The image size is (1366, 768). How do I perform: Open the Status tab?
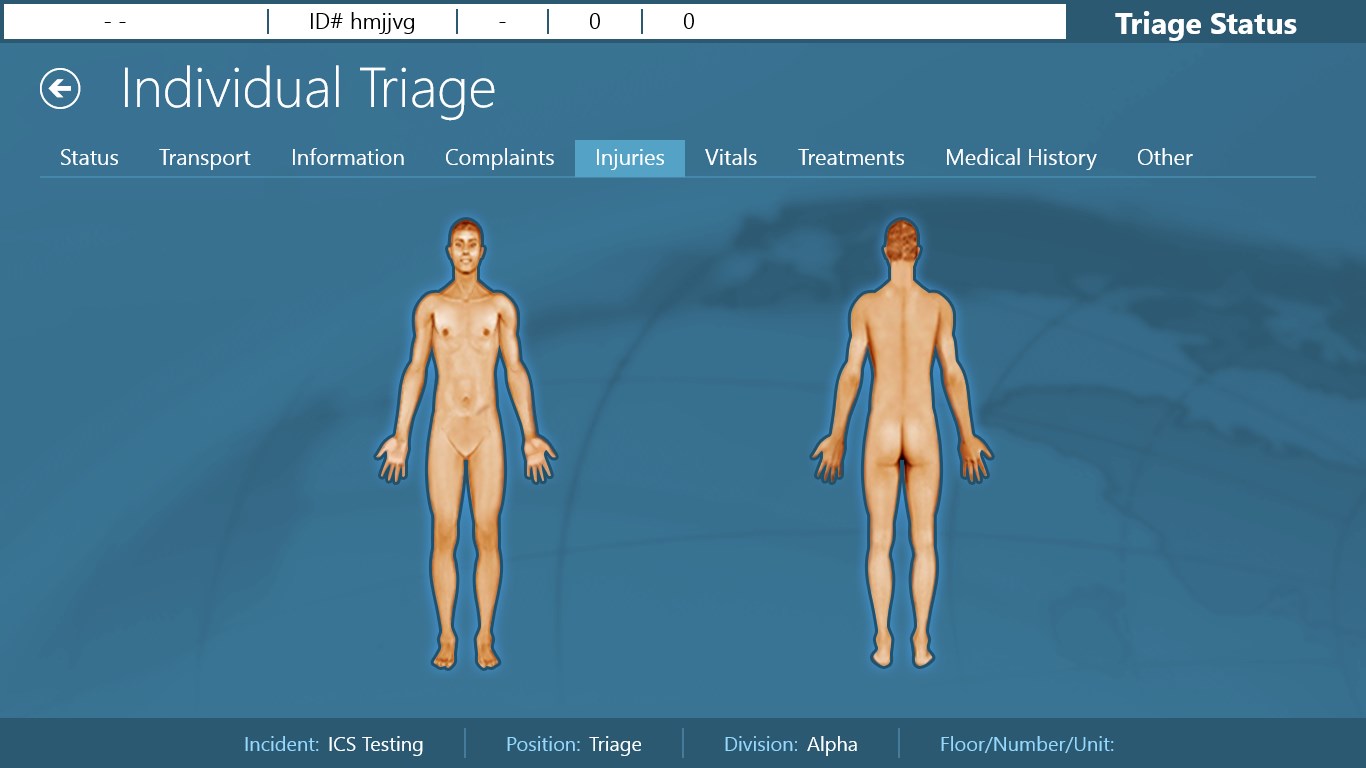point(89,158)
